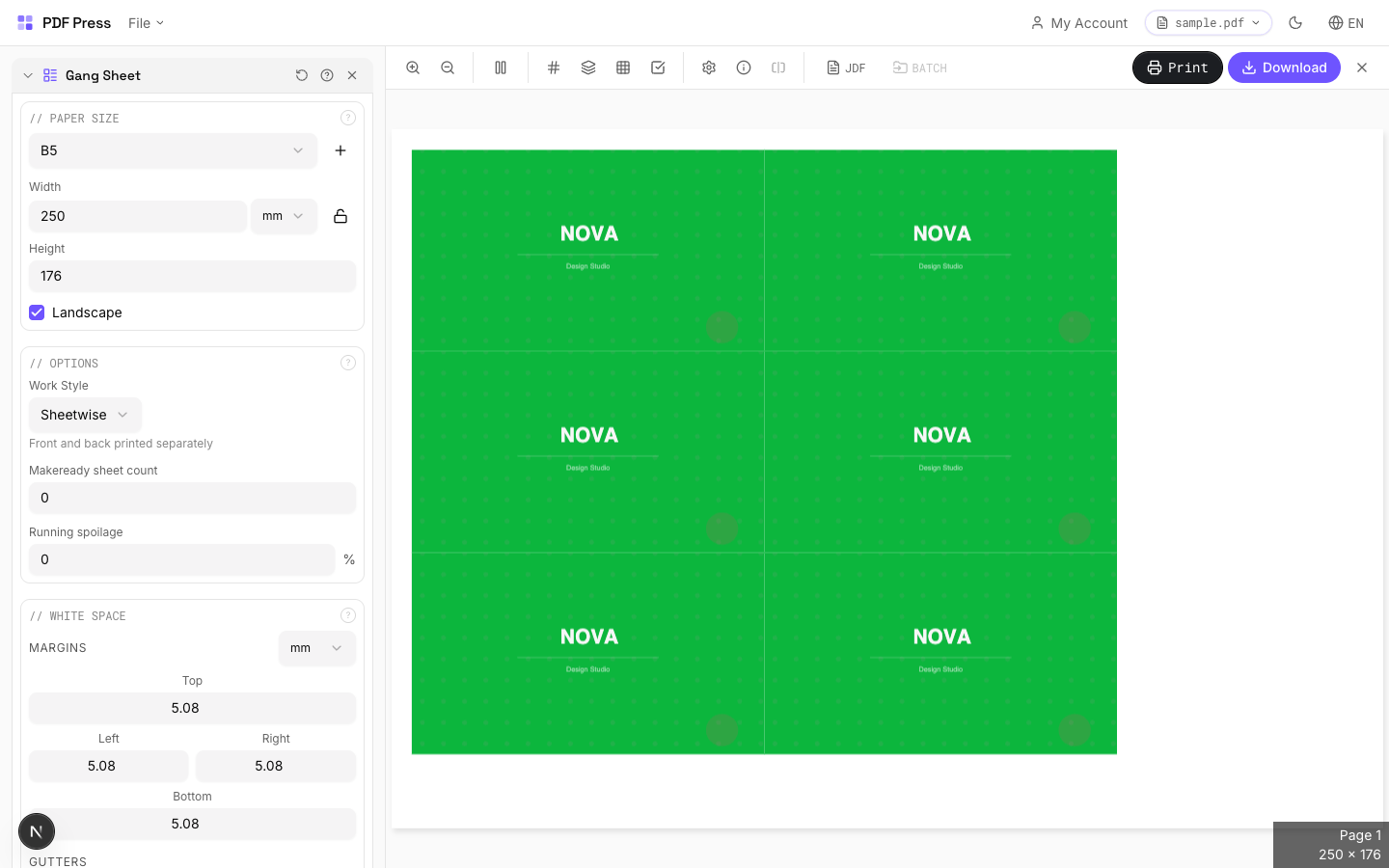This screenshot has height=868, width=1389.
Task: Toggle the checkmark validation icon in the toolbar
Action: (658, 68)
